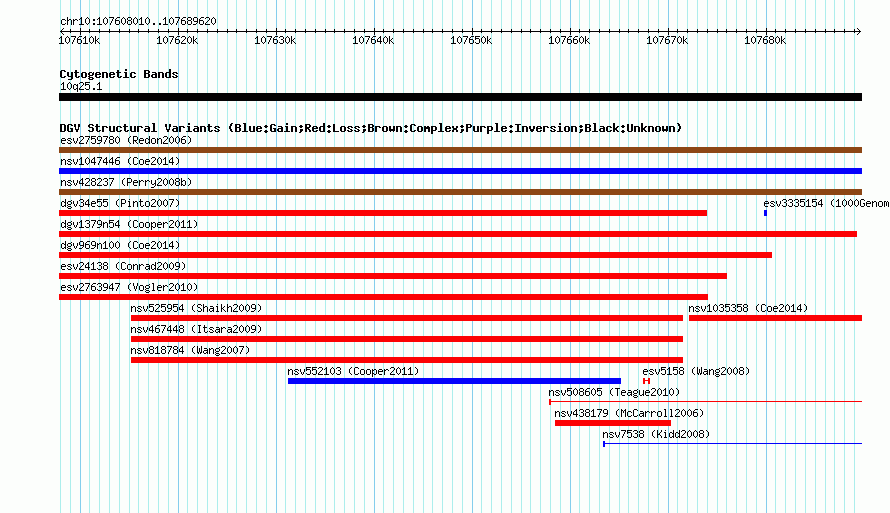Screen dimensions: 890x513
Task: Select the nsv467448 (Itsara2009) red bar
Action: (x=407, y=339)
